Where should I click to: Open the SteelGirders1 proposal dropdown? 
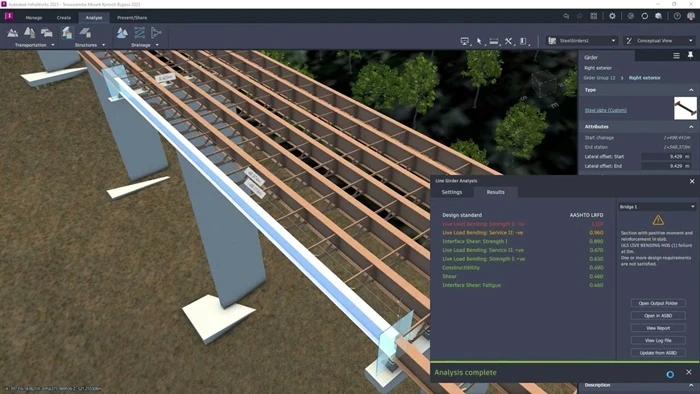coord(582,41)
